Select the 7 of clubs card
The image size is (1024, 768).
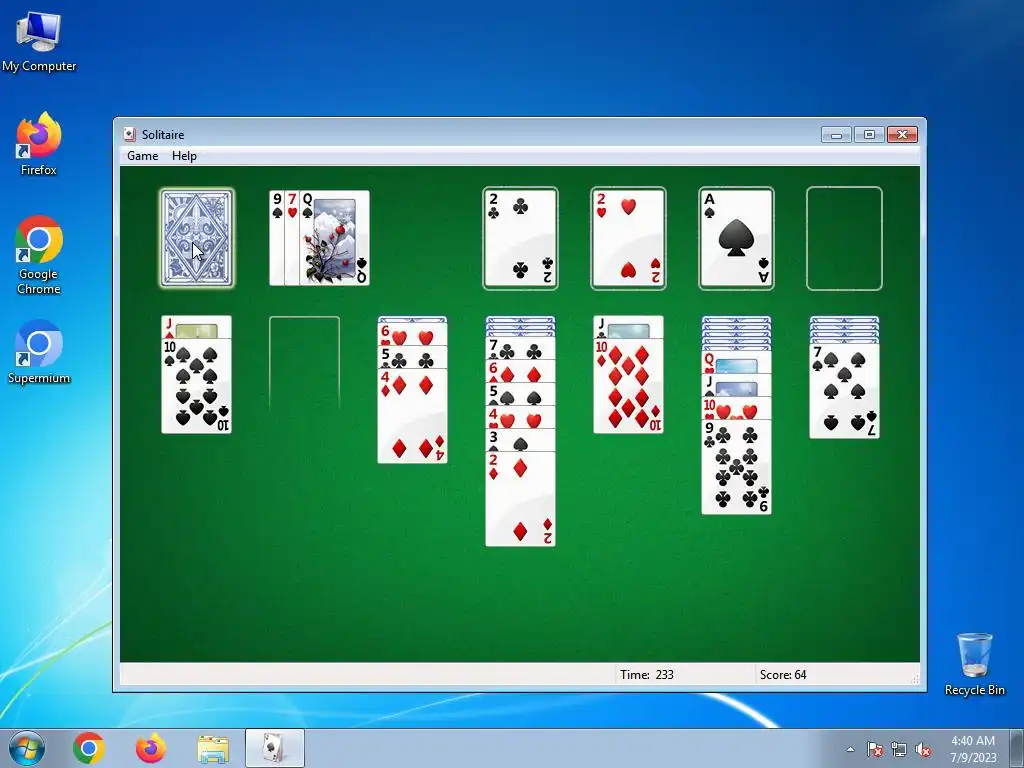tap(520, 348)
